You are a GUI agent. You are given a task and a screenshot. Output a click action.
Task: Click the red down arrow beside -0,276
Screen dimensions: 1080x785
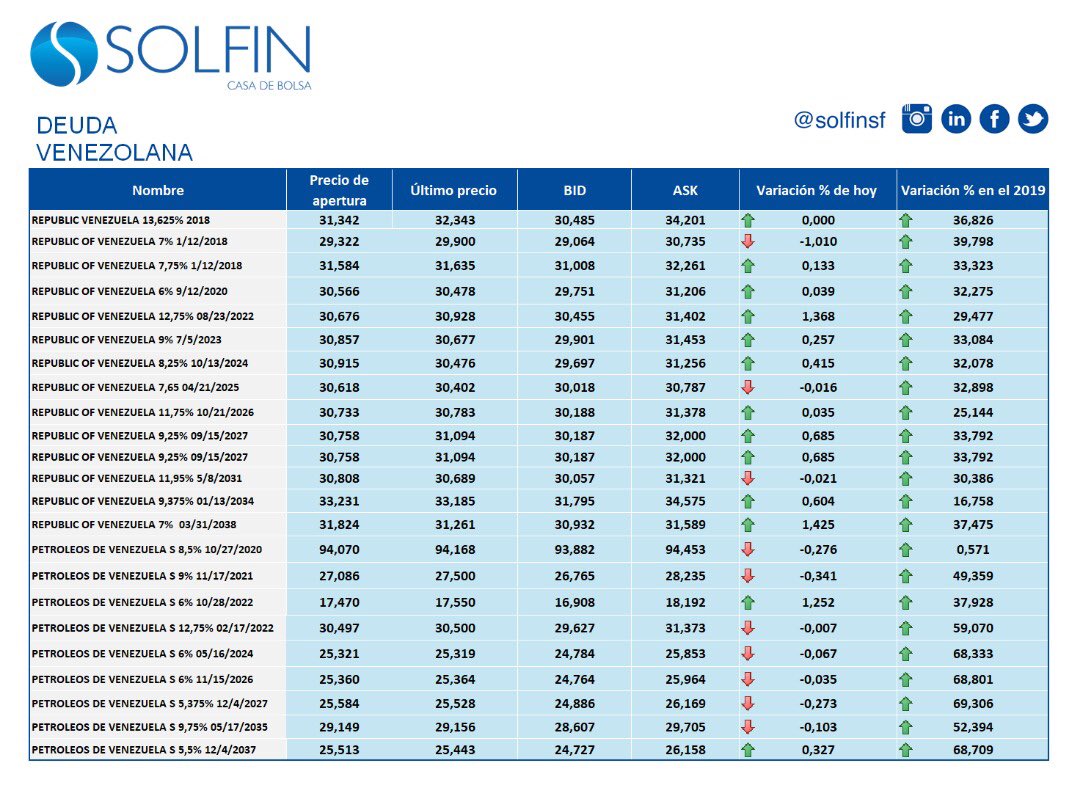748,550
